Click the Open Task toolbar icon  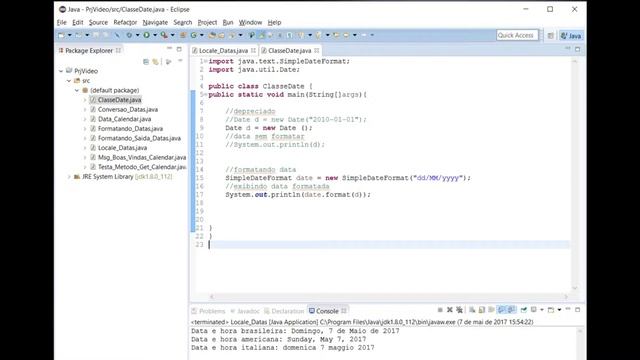[x=222, y=35]
